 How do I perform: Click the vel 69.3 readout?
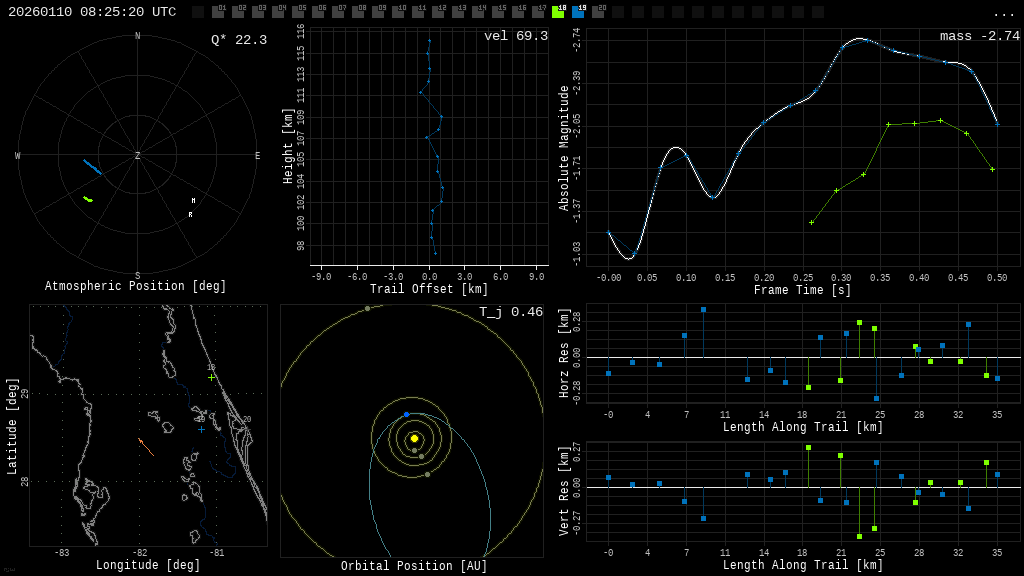point(516,36)
